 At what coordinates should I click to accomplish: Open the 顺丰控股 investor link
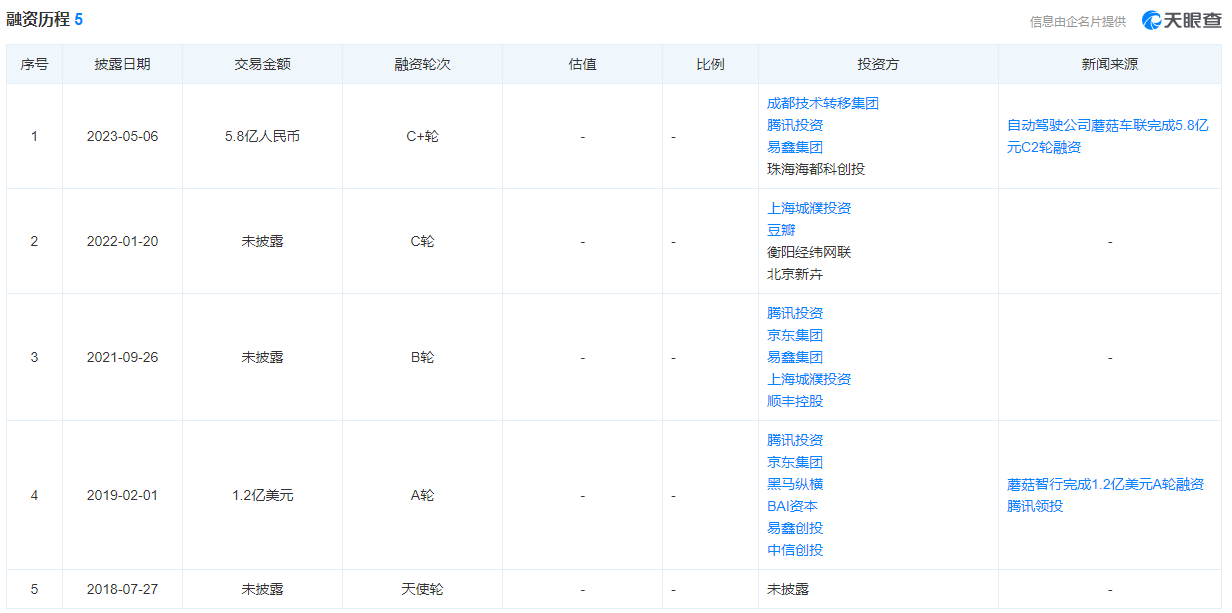[795, 401]
